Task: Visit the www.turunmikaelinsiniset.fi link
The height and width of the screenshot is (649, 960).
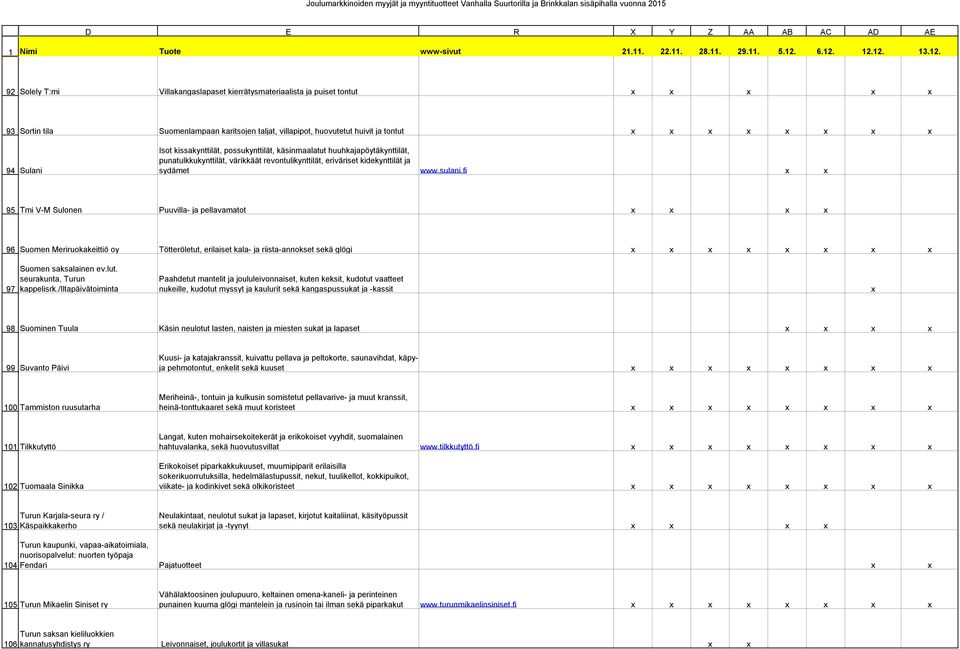Action: [x=468, y=604]
